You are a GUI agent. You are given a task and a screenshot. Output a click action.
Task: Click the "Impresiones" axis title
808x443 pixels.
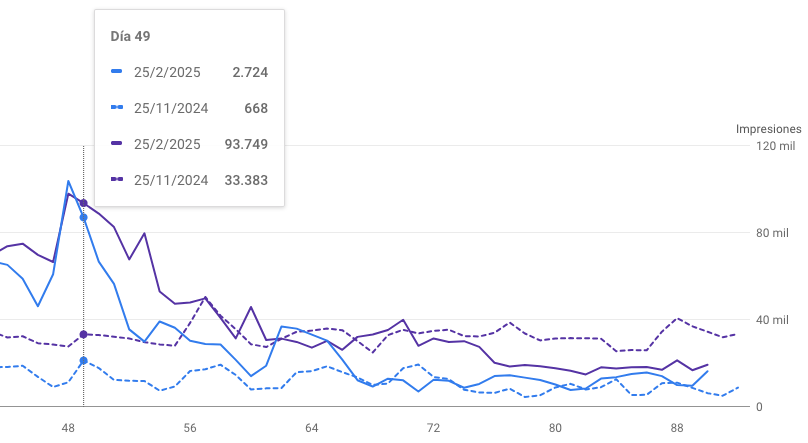point(768,129)
